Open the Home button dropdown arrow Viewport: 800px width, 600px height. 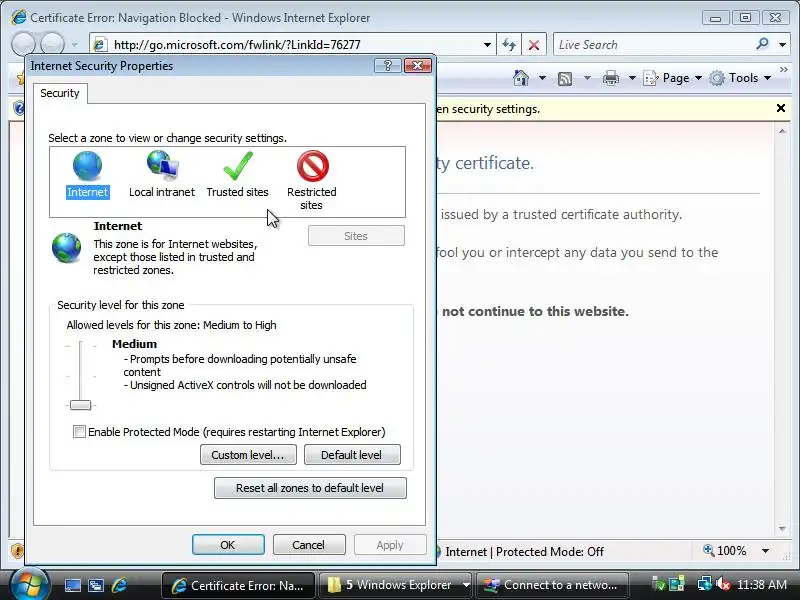pyautogui.click(x=542, y=78)
